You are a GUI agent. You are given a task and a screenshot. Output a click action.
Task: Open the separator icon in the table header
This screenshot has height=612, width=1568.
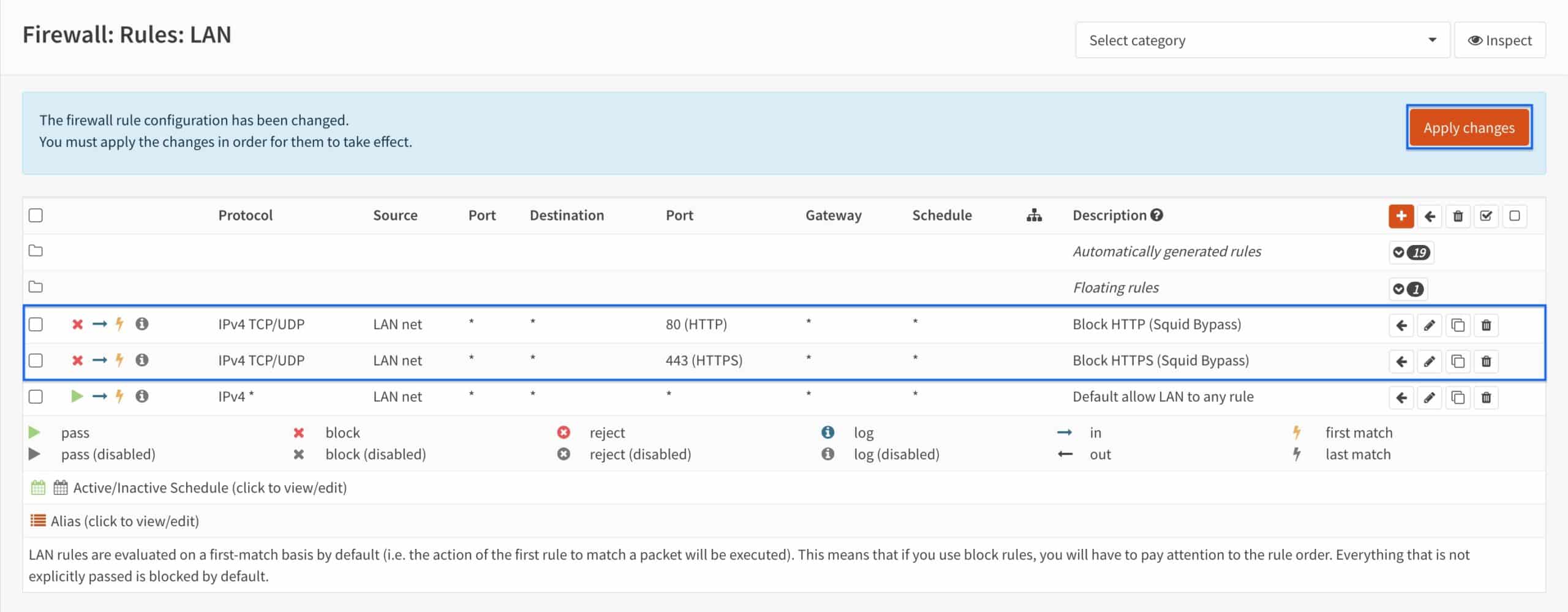(x=1035, y=215)
